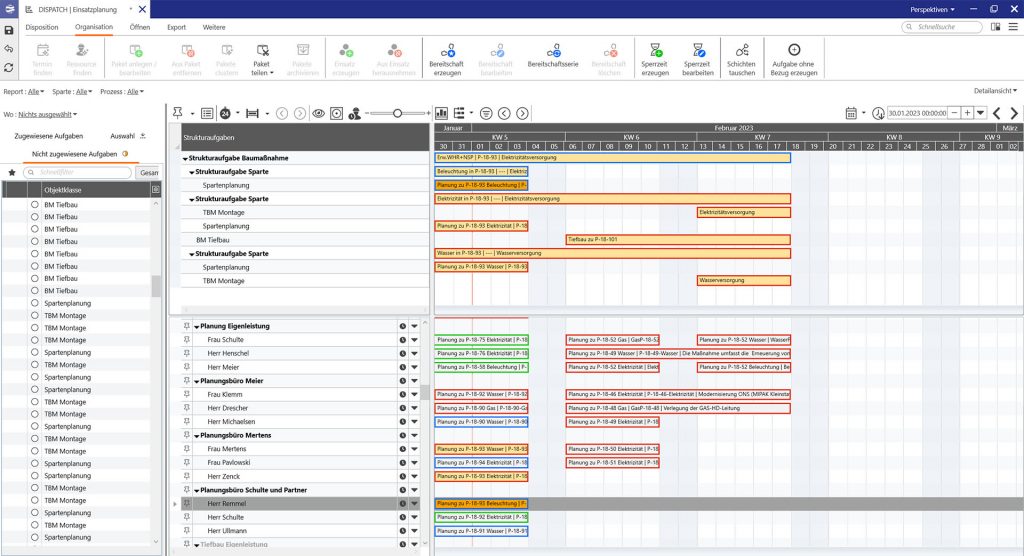Click Aufgabe ohne Bezug erzeugen
The image size is (1024, 556).
[x=794, y=50]
